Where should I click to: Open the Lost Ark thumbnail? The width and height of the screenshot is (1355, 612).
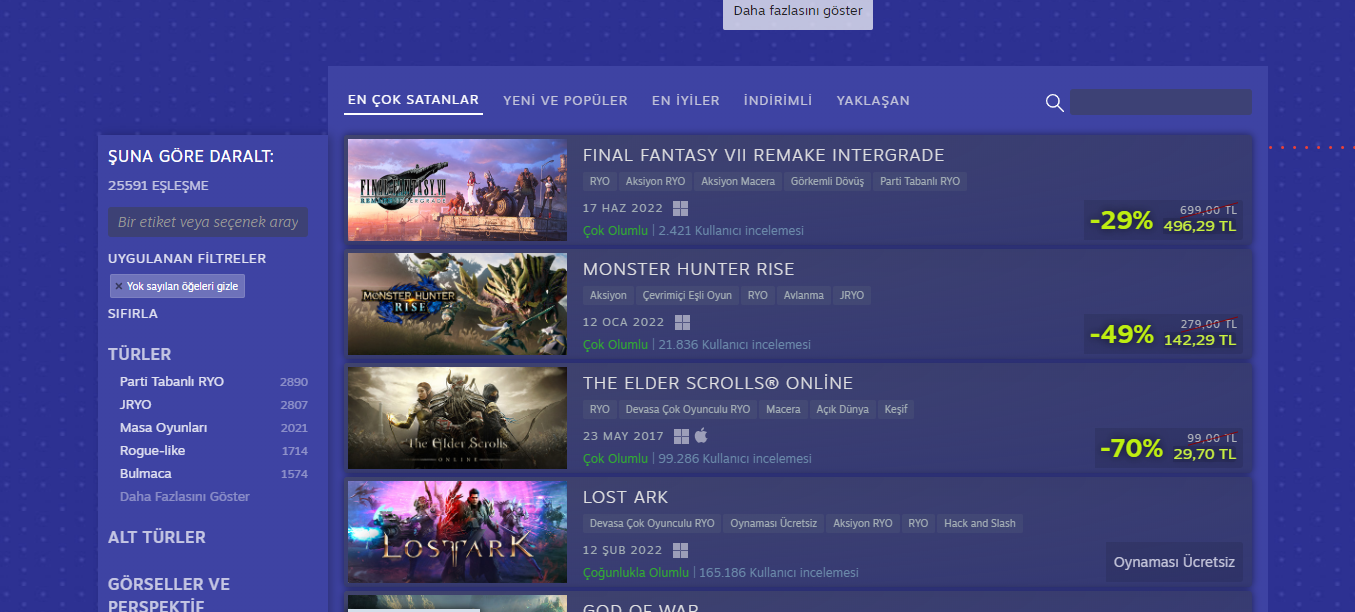(458, 532)
